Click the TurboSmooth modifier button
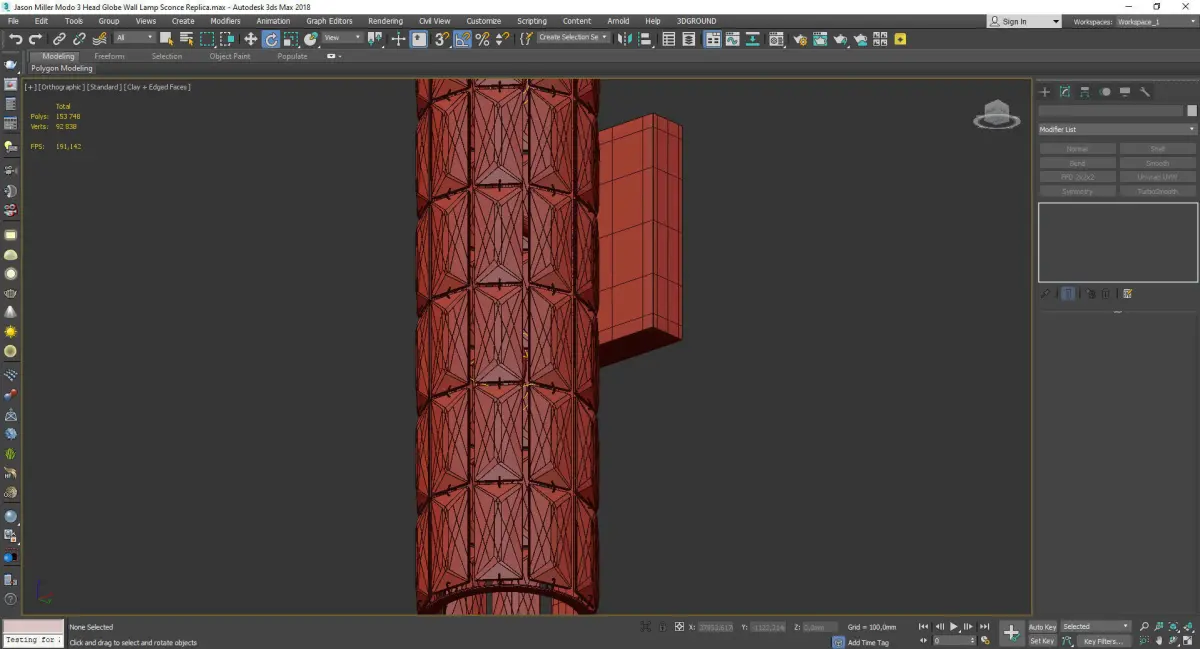This screenshot has height=649, width=1200. click(x=1157, y=191)
